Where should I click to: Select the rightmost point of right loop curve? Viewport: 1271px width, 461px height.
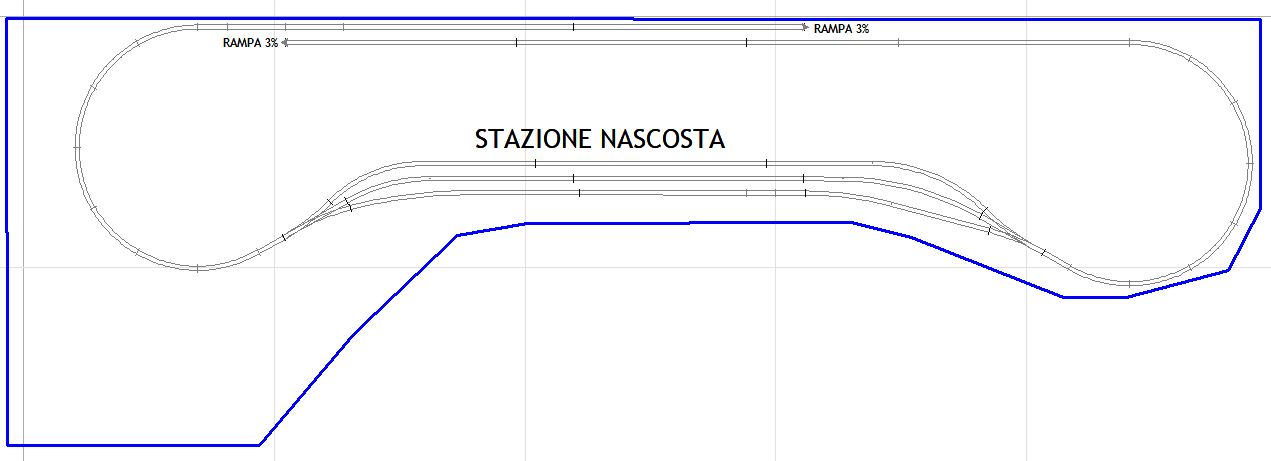coord(1250,160)
